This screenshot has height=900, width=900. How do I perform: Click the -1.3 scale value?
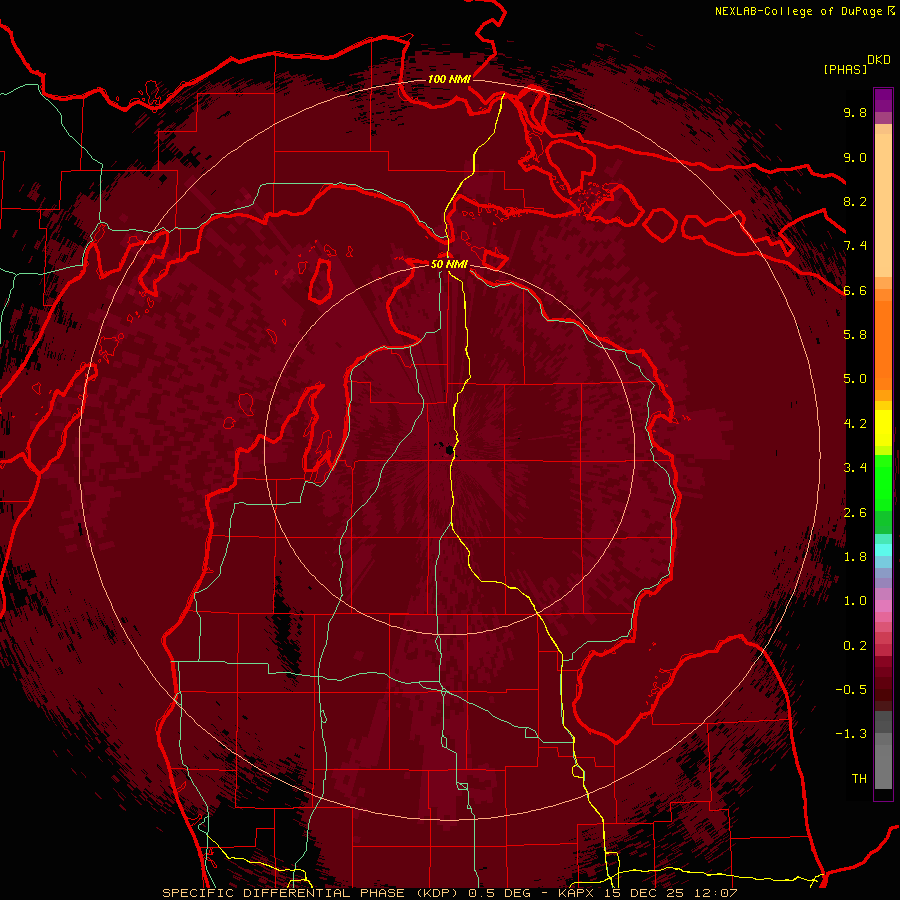pyautogui.click(x=851, y=734)
